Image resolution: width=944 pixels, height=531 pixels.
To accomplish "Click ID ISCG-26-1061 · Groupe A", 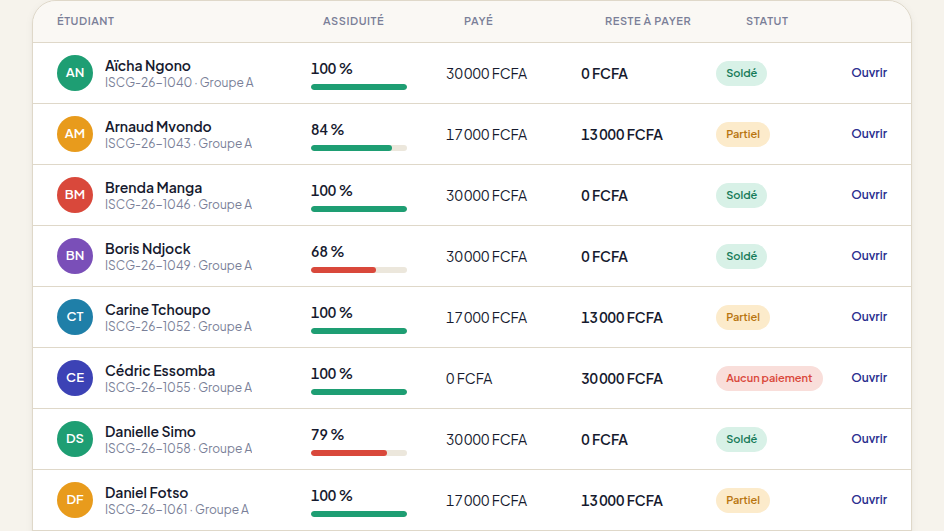I will click(177, 509).
